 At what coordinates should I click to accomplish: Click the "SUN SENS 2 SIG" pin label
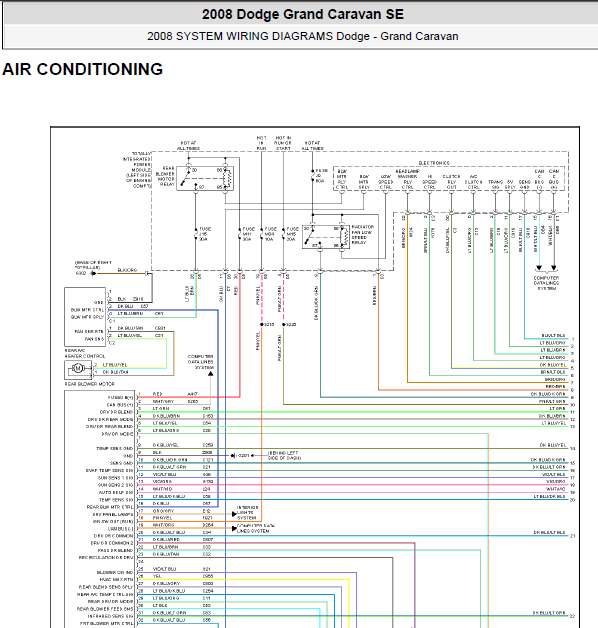116,485
